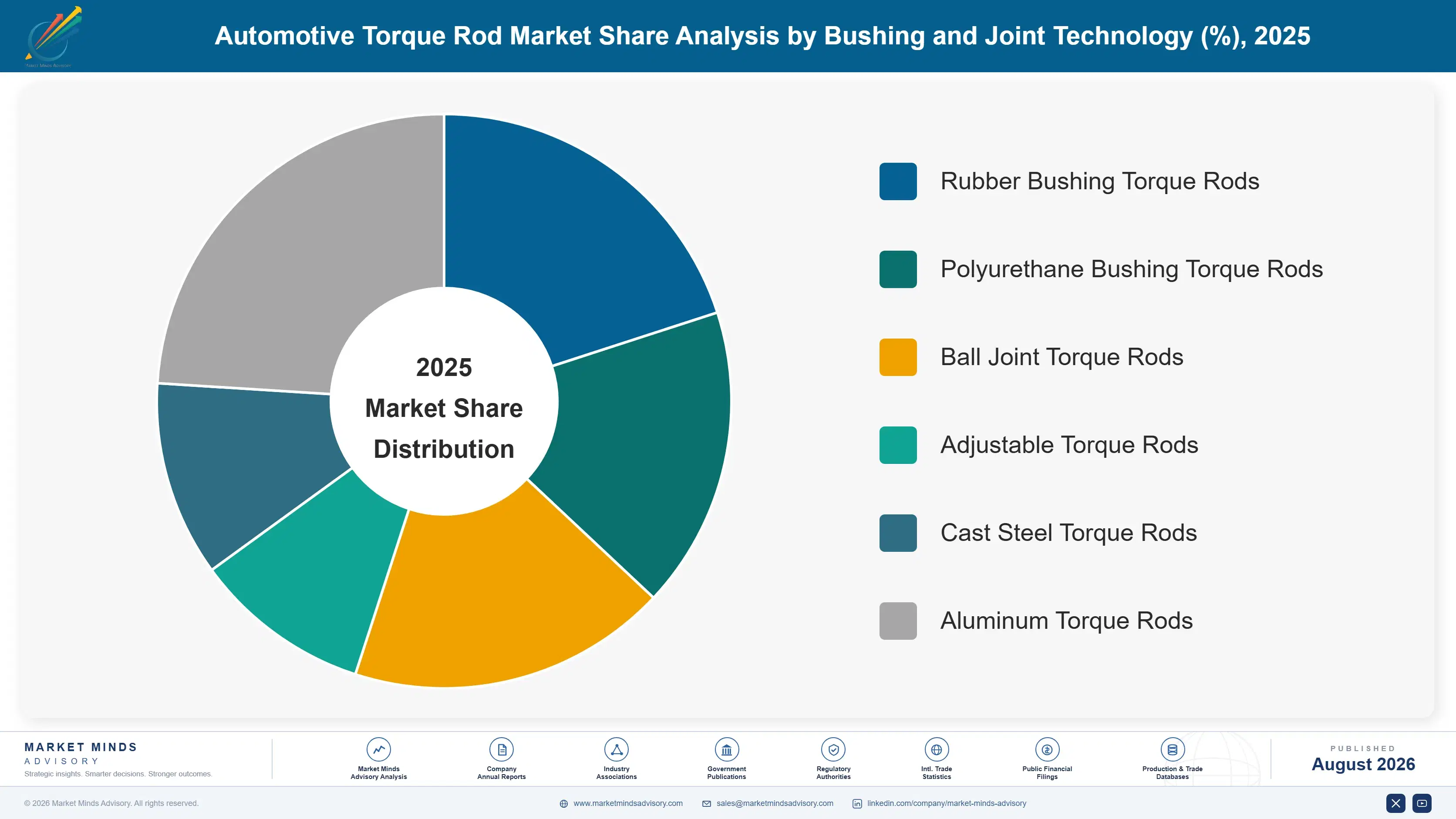This screenshot has width=1456, height=819.
Task: Click the 'August 2026' published date
Action: tap(1363, 764)
